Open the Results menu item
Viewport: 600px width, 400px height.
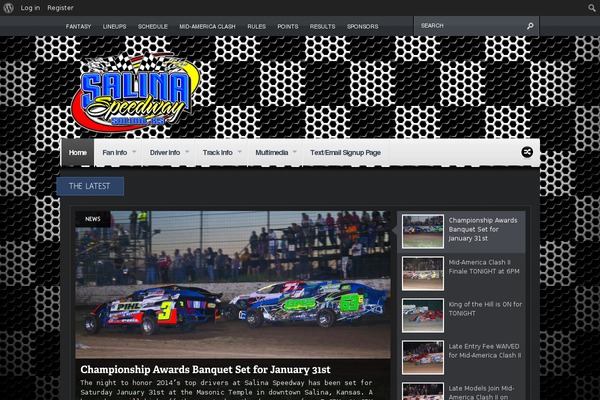pos(322,26)
